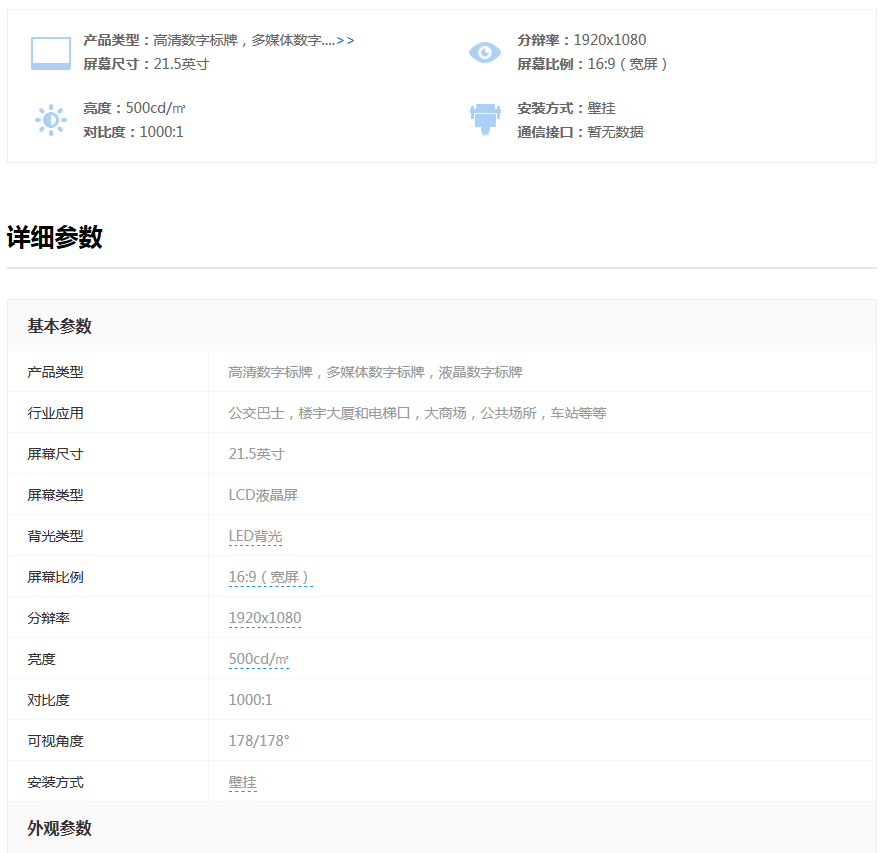Click the connector port installation icon
Screen dimensions: 880x853
click(485, 120)
